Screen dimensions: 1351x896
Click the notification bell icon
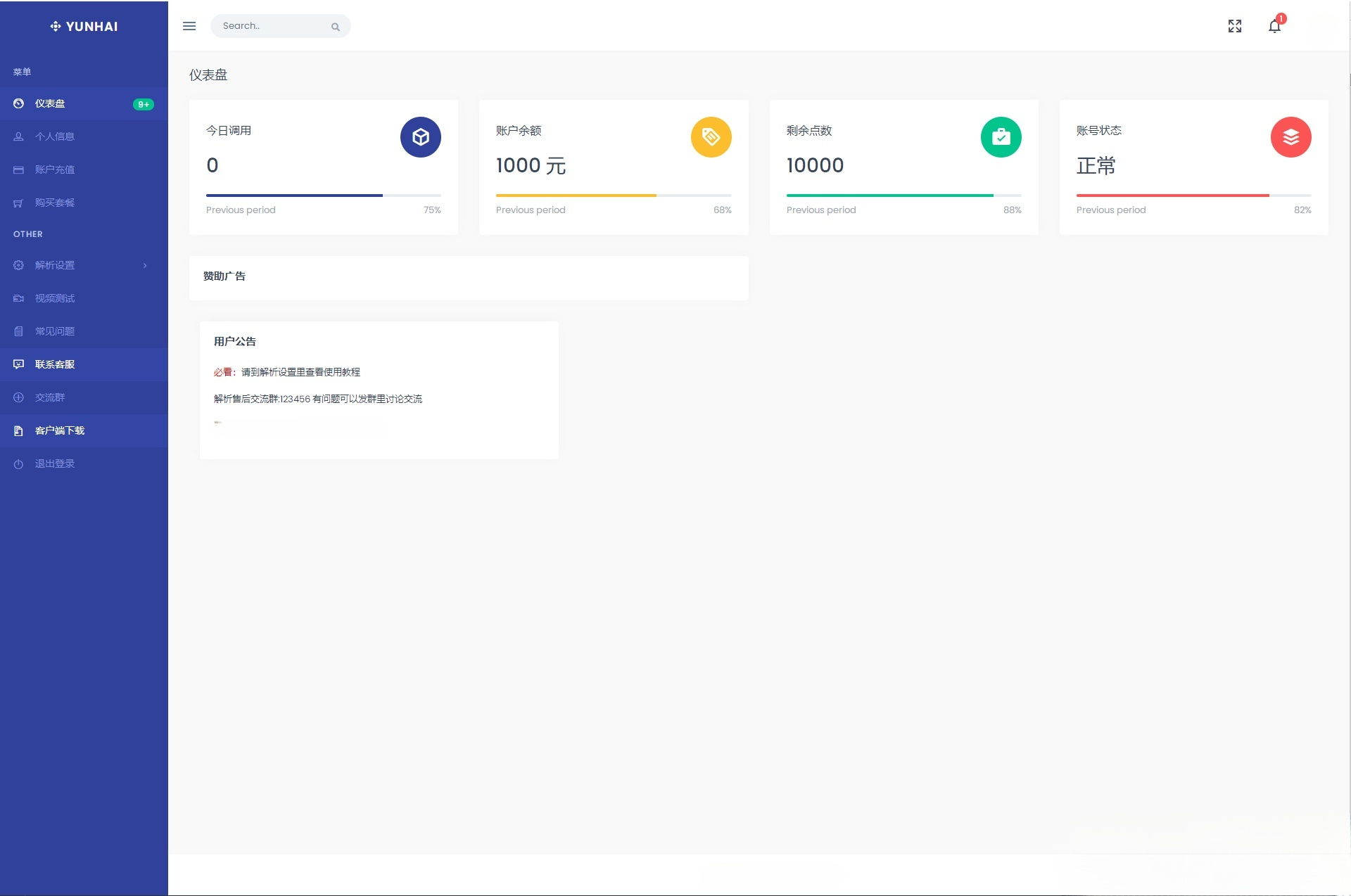coord(1274,27)
